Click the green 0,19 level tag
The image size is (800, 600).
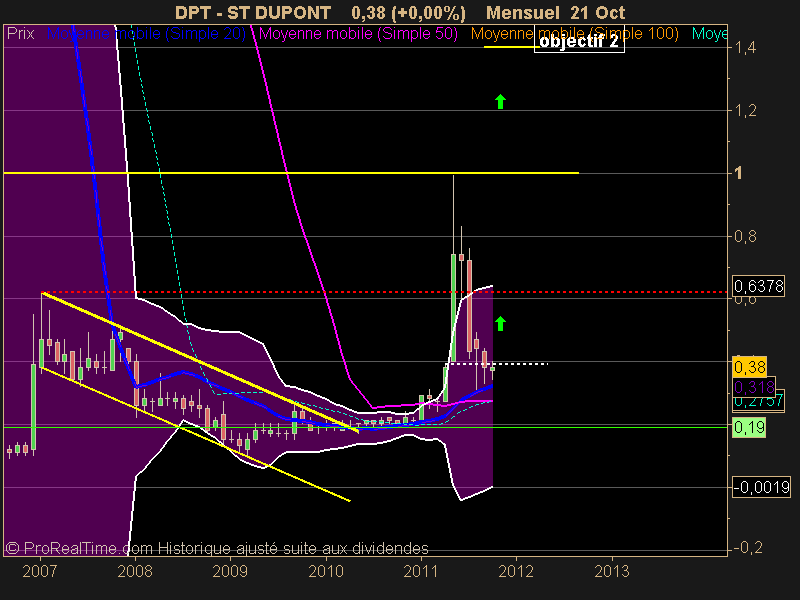pos(749,427)
